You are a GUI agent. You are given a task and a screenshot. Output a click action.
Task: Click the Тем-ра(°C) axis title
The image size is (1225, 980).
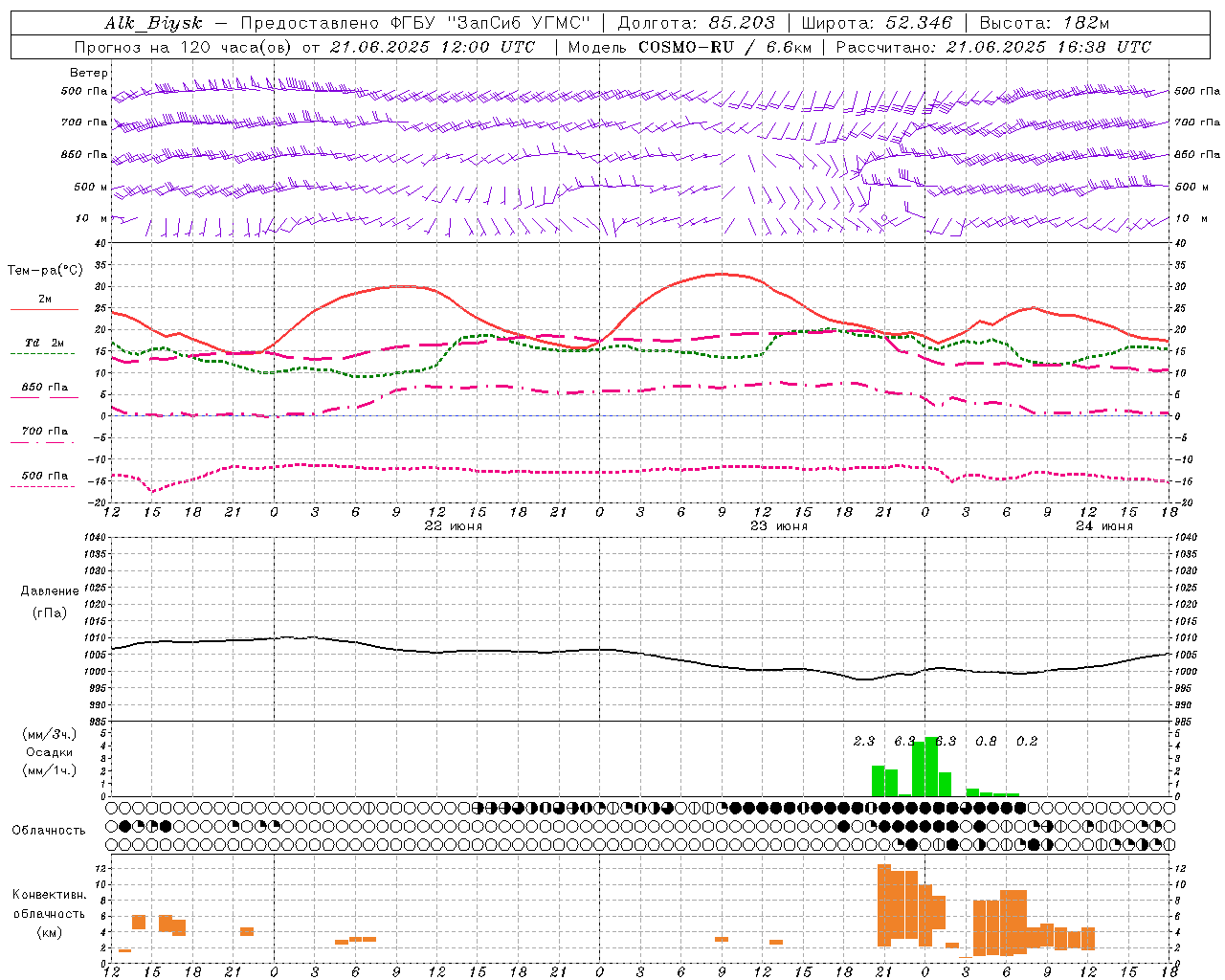pos(45,271)
